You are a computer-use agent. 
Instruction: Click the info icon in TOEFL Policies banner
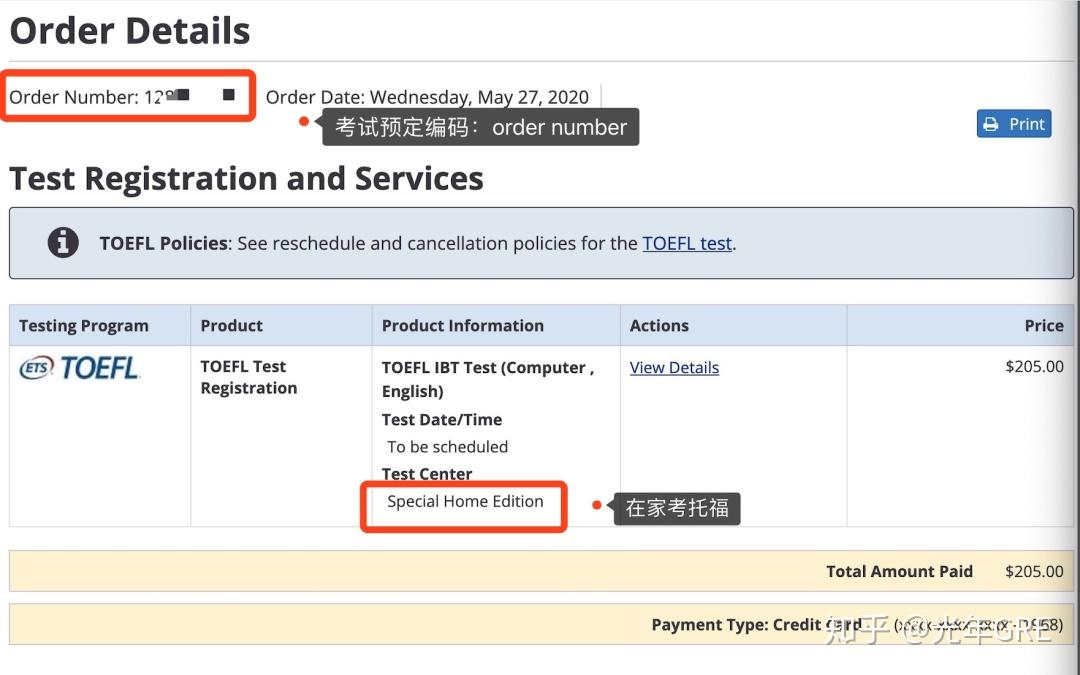[x=63, y=242]
